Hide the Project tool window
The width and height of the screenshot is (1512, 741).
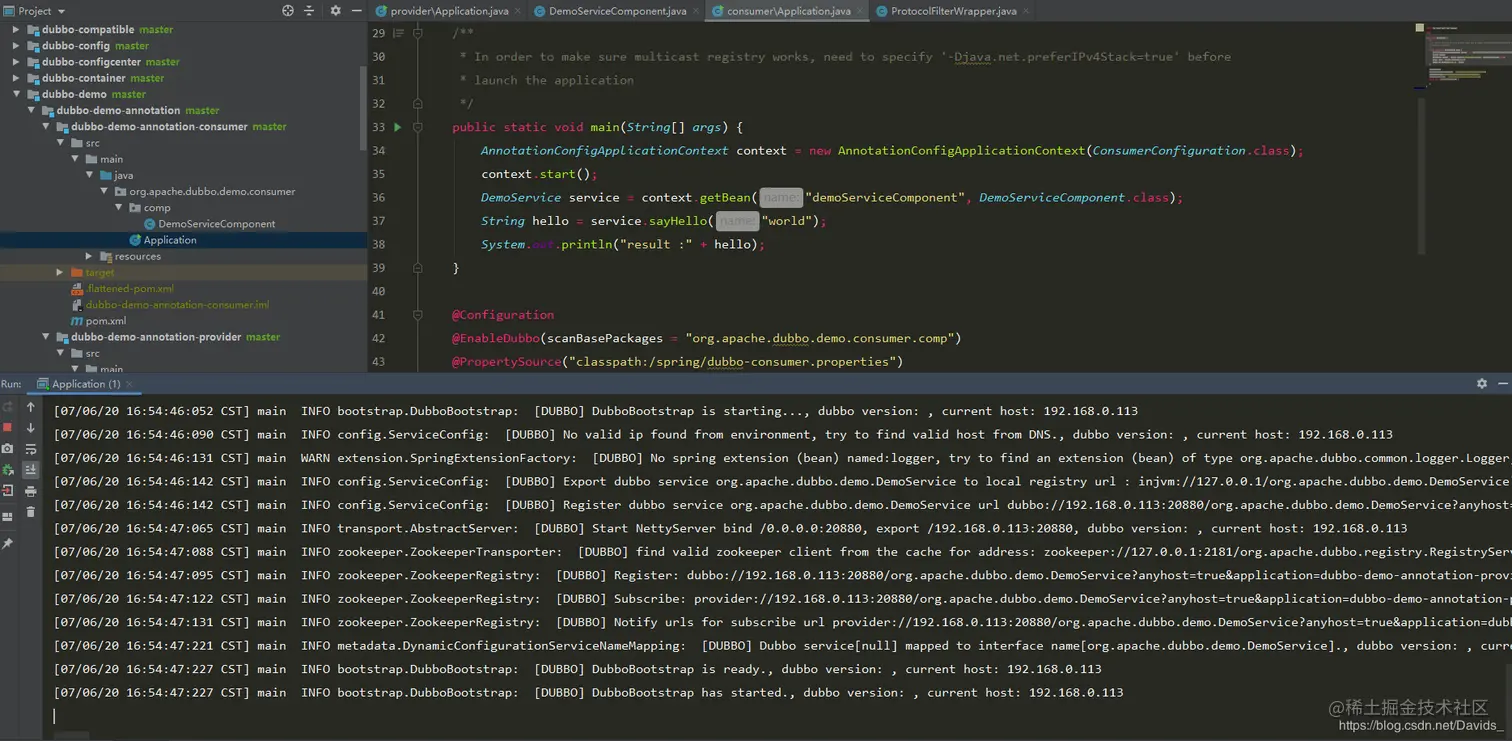pyautogui.click(x=357, y=11)
